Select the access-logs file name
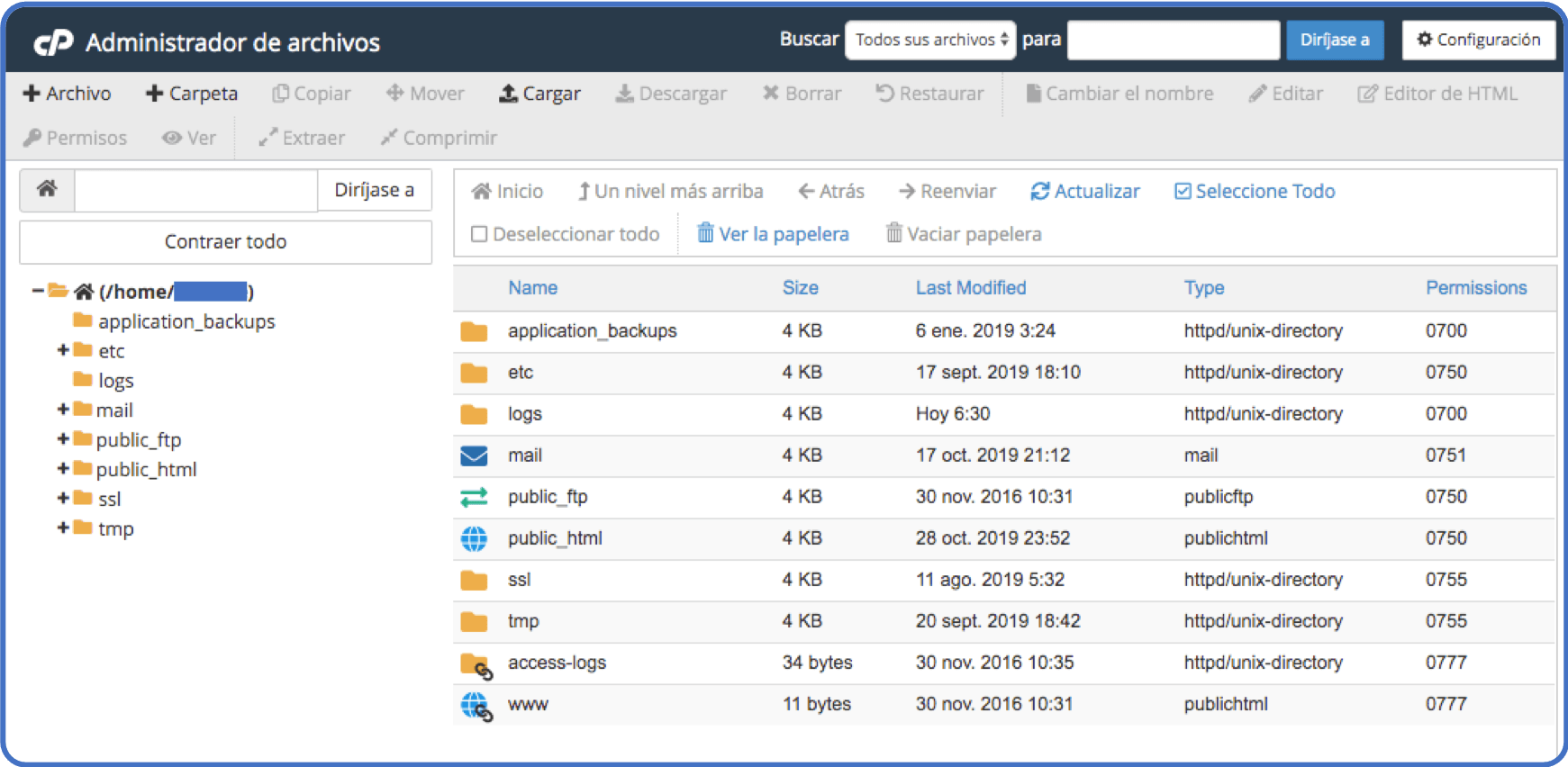 (557, 663)
